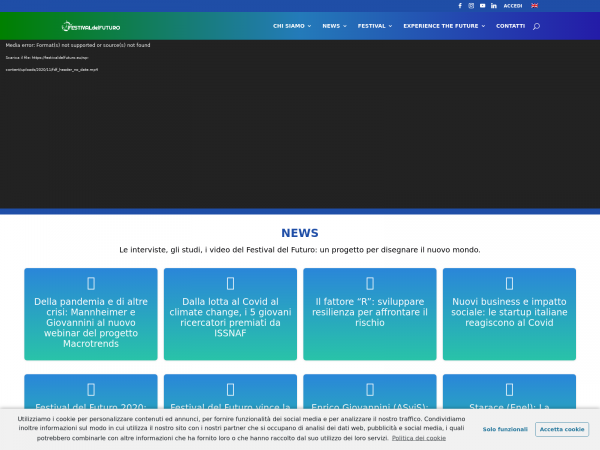
Task: Open the Instagram social icon
Action: [x=471, y=6]
